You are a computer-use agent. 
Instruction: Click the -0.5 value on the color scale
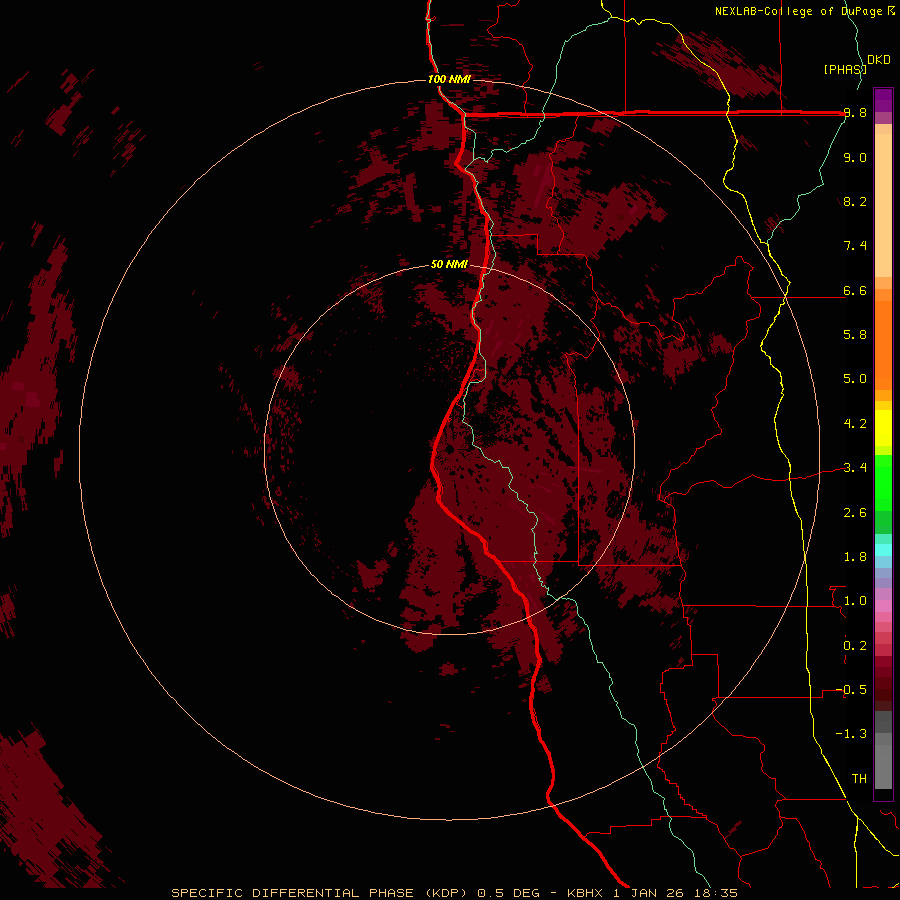point(851,690)
